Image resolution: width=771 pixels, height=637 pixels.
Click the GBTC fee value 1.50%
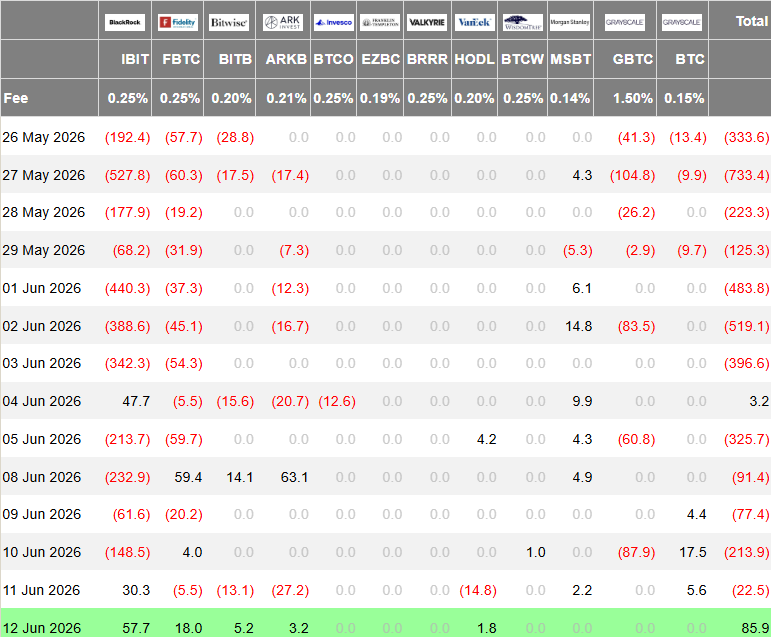click(633, 98)
